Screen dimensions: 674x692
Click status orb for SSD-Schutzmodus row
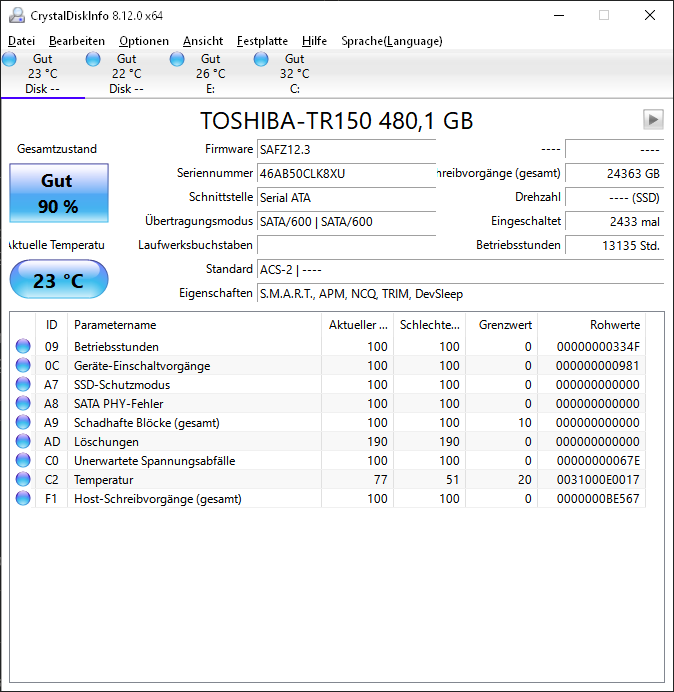pos(23,384)
